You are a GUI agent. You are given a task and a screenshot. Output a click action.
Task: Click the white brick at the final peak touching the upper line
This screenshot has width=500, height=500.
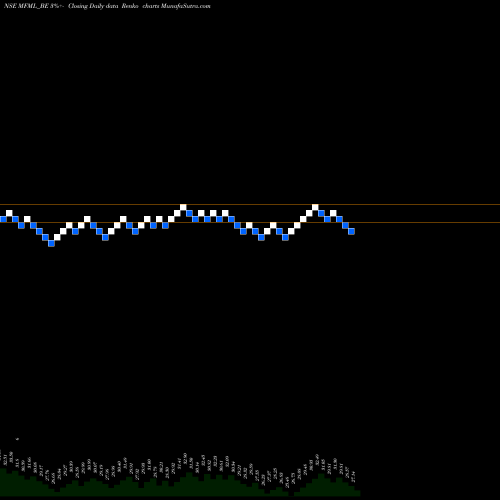(315, 207)
